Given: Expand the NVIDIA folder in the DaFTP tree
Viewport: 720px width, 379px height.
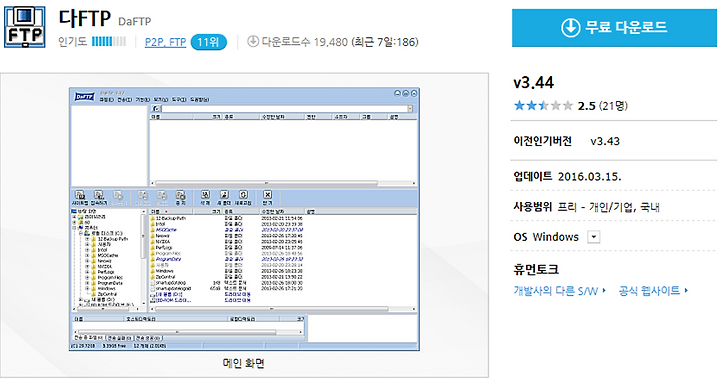Looking at the screenshot, I should tap(87, 266).
